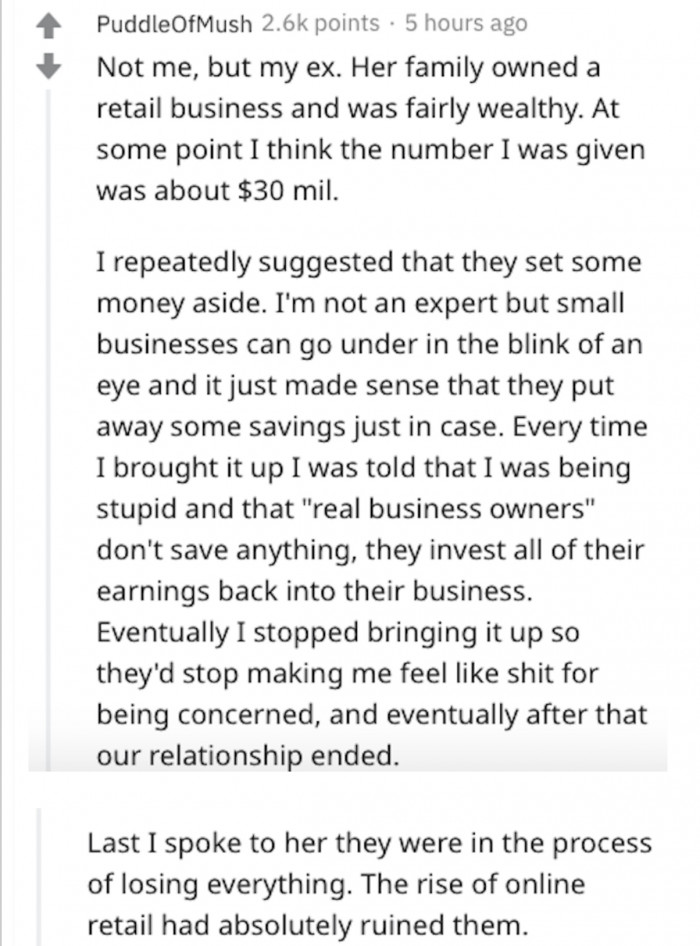Viewport: 700px width, 946px height.
Task: Click the phrase 'The rise of online'
Action: pos(473,884)
